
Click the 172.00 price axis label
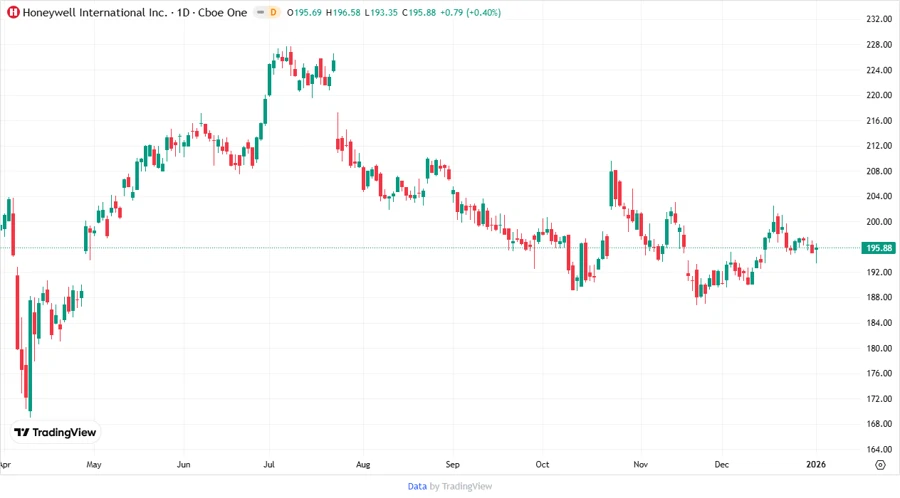pyautogui.click(x=879, y=399)
